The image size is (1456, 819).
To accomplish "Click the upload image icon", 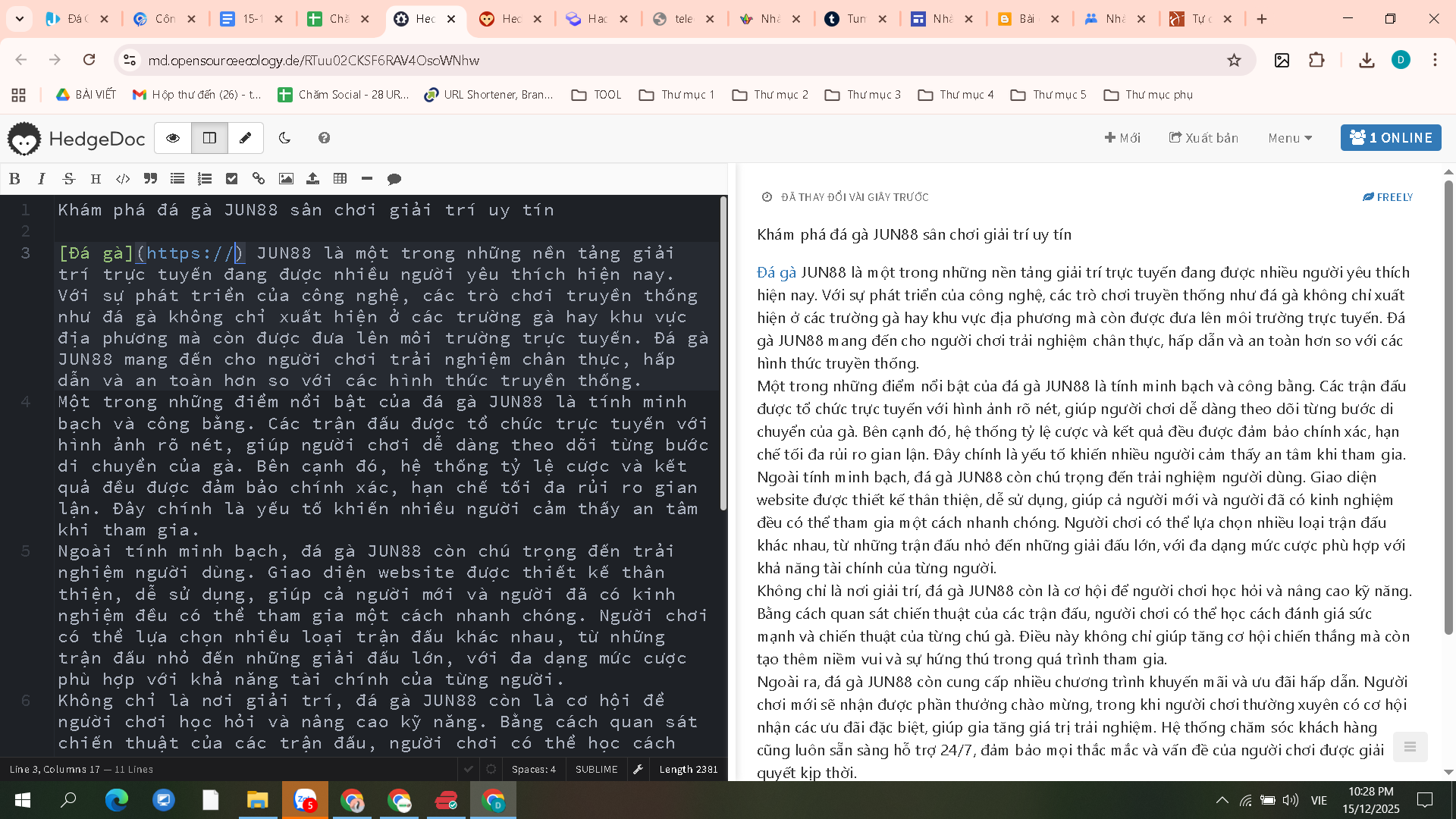I will pos(312,179).
